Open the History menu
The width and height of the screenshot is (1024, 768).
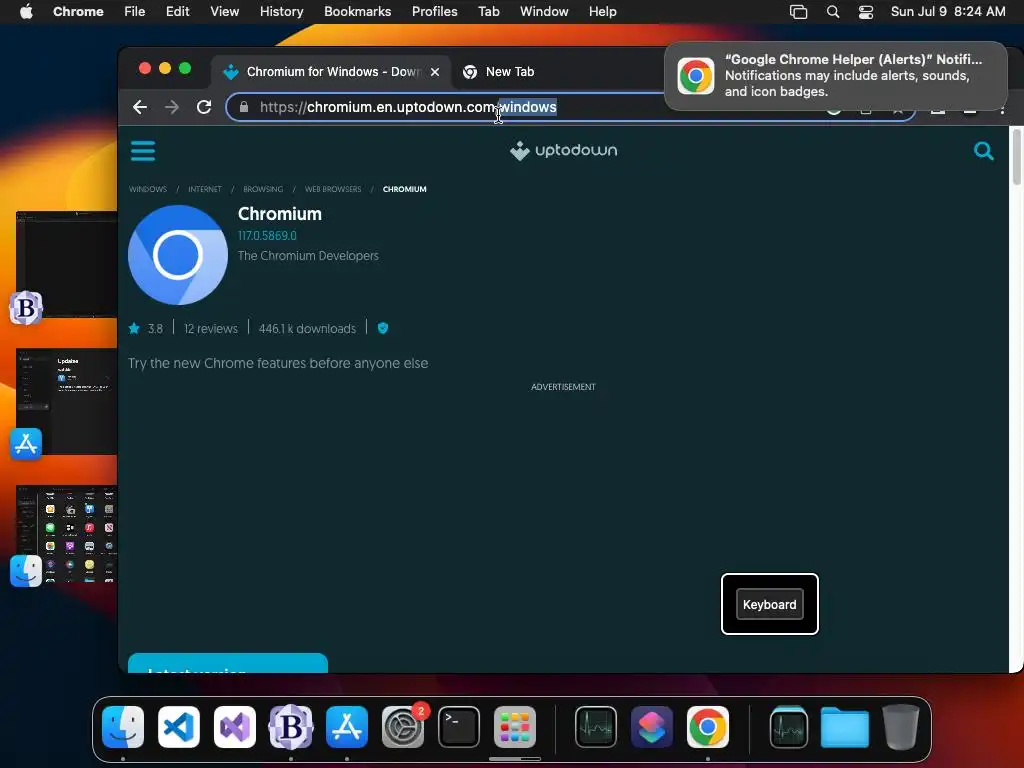281,12
